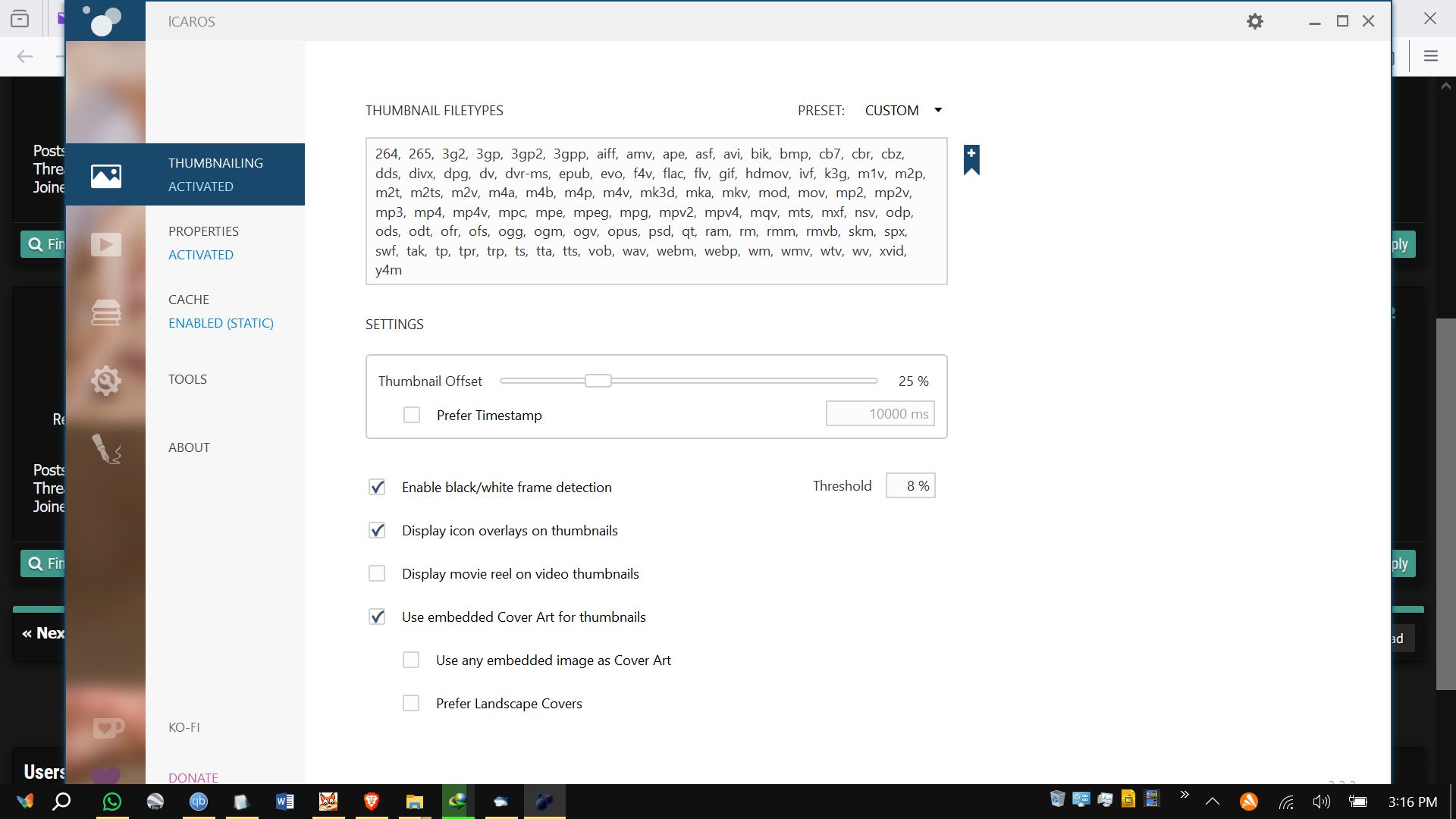Click the bookmark save-preset icon
The height and width of the screenshot is (819, 1456).
coord(971,160)
